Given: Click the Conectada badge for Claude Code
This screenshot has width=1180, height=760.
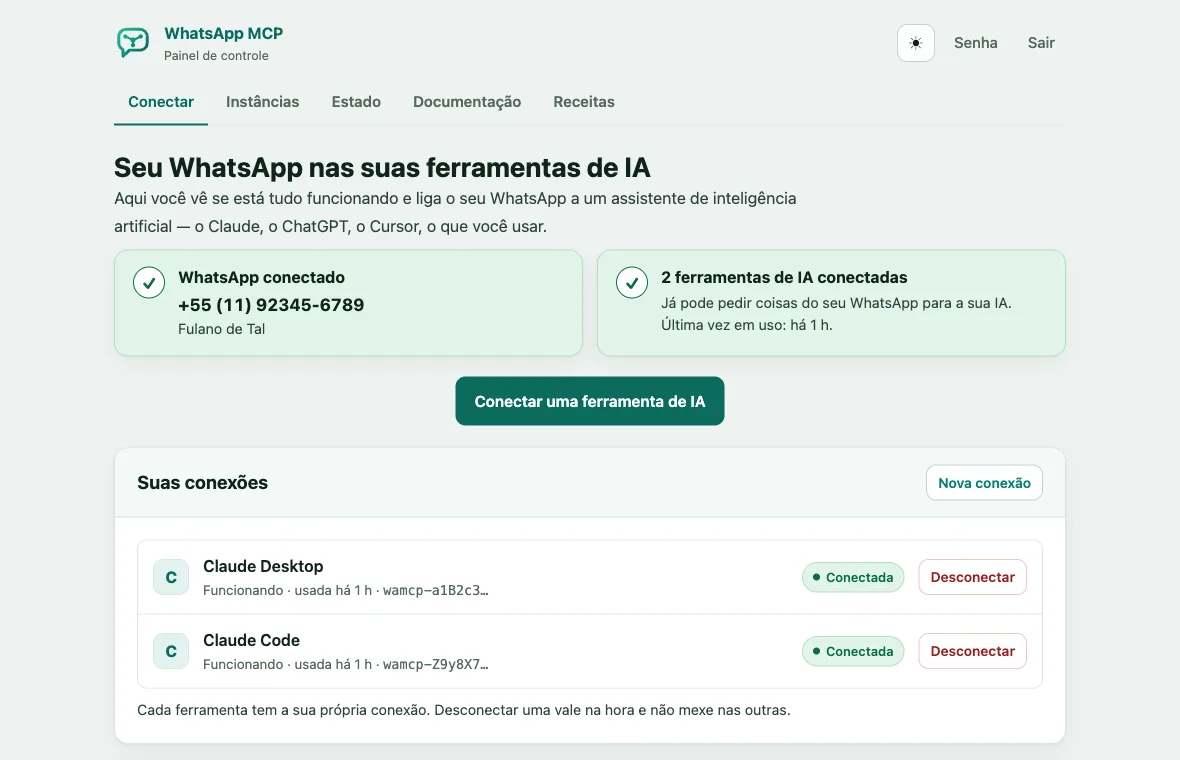Looking at the screenshot, I should pyautogui.click(x=853, y=651).
